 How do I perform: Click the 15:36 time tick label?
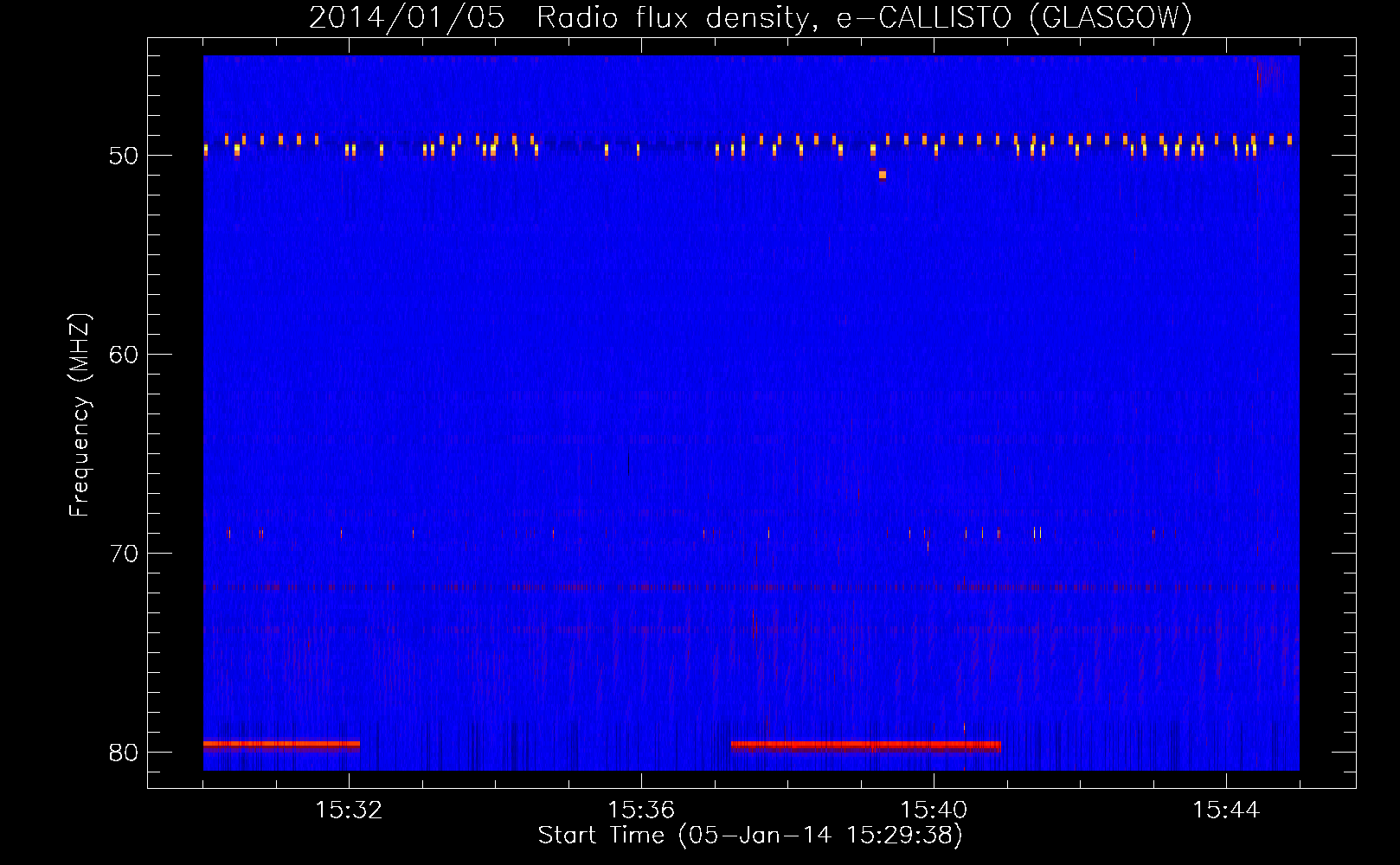point(641,811)
